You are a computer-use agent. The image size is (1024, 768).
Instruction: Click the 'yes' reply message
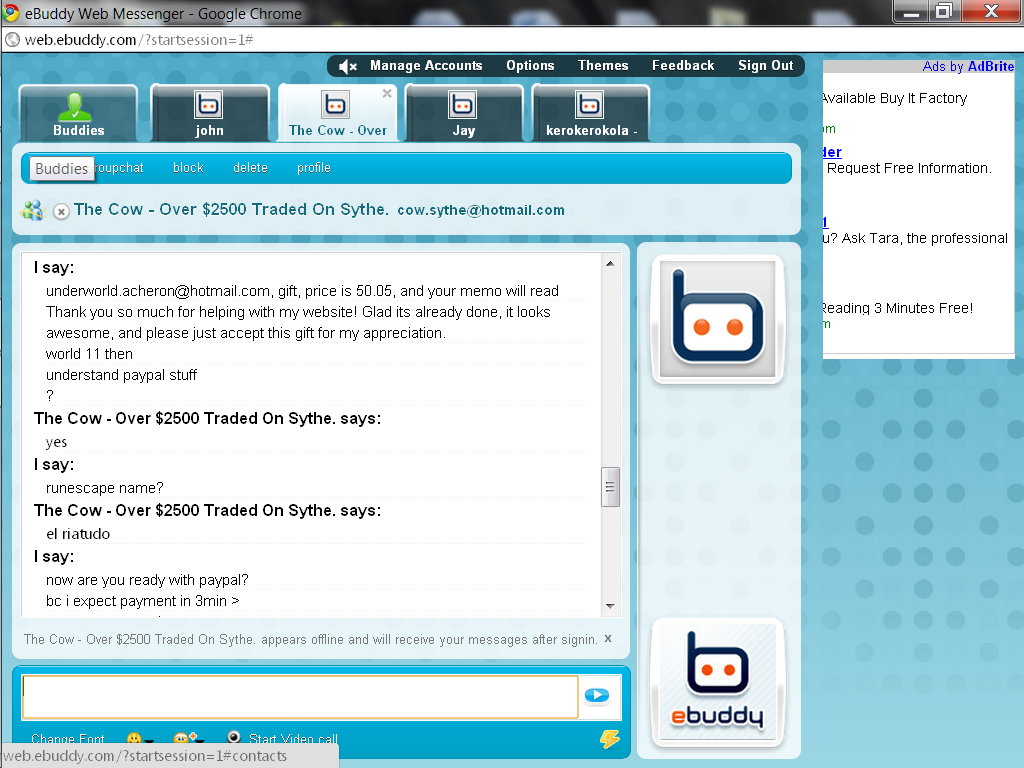click(56, 442)
